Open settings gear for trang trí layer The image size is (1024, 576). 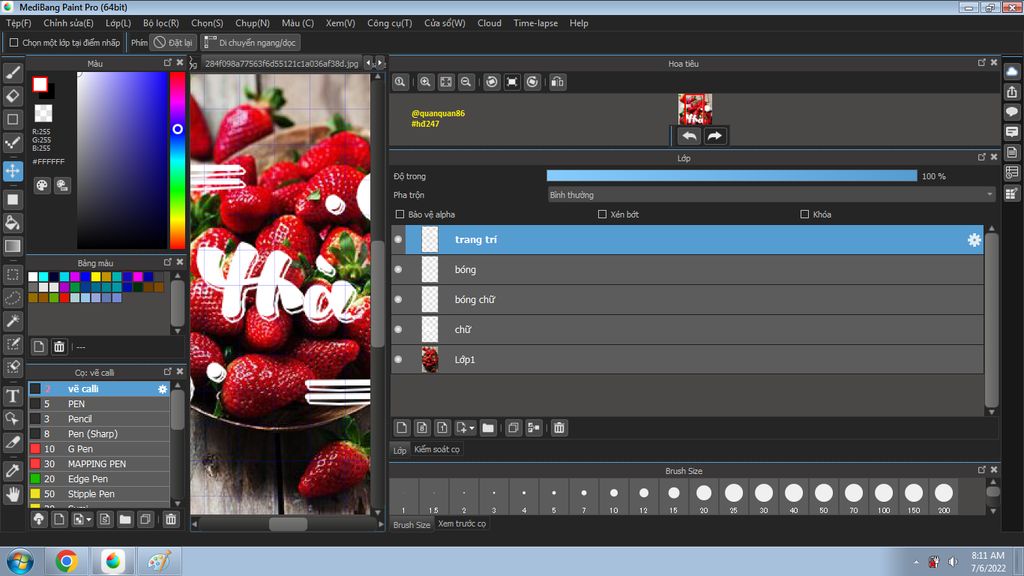(x=974, y=240)
